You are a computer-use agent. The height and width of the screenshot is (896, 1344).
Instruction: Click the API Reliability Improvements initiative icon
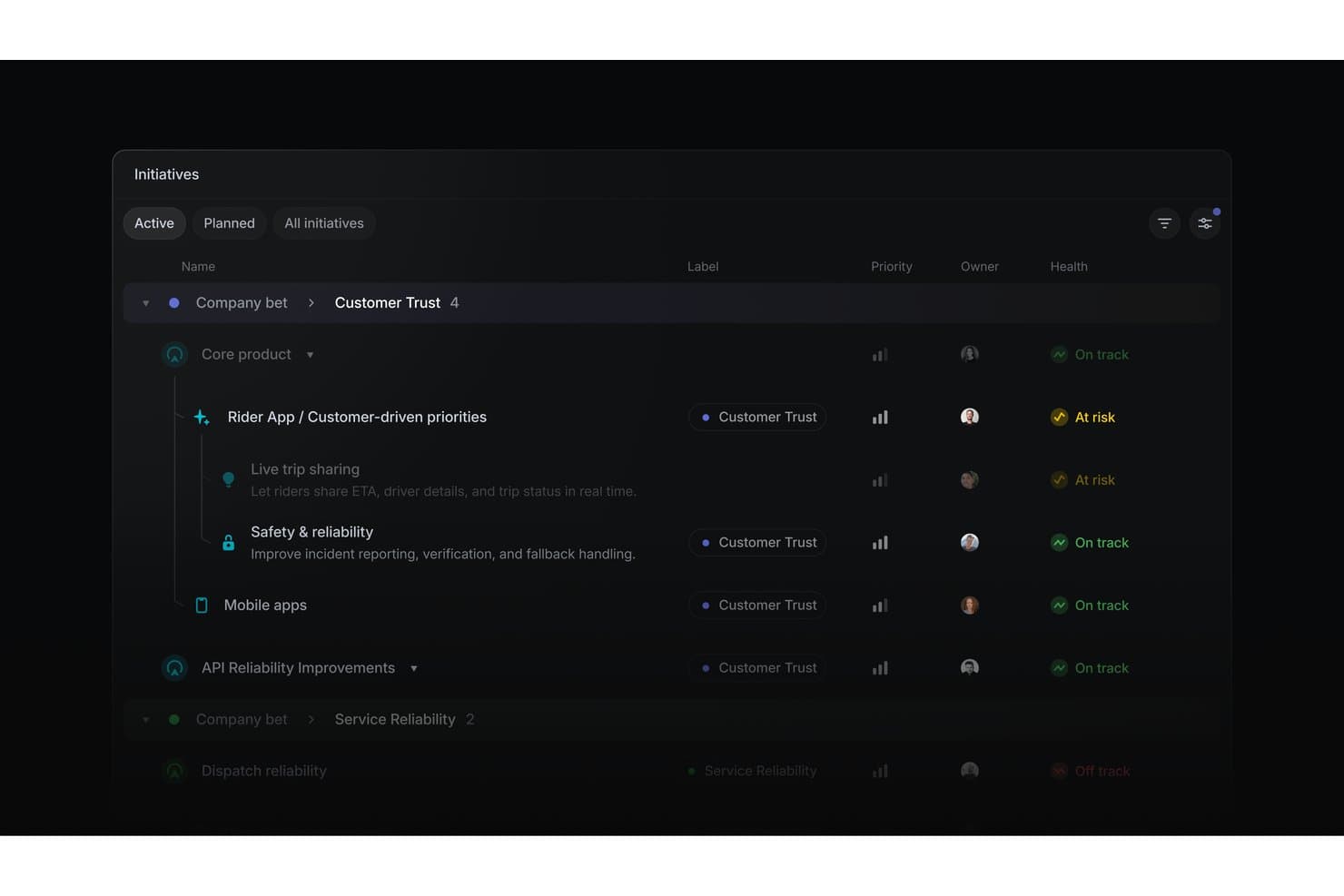(174, 668)
